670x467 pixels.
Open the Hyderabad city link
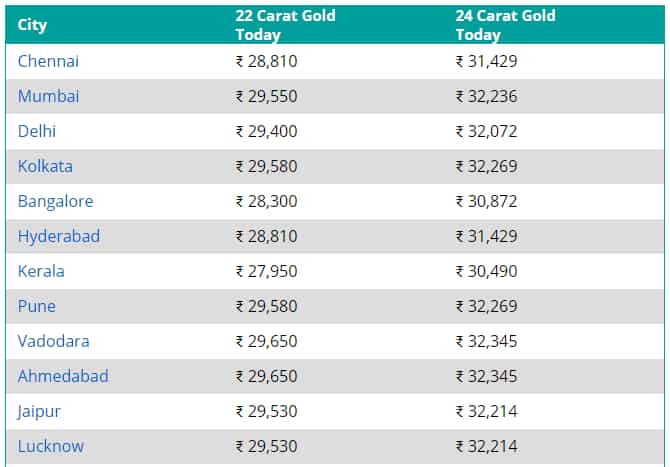point(59,236)
